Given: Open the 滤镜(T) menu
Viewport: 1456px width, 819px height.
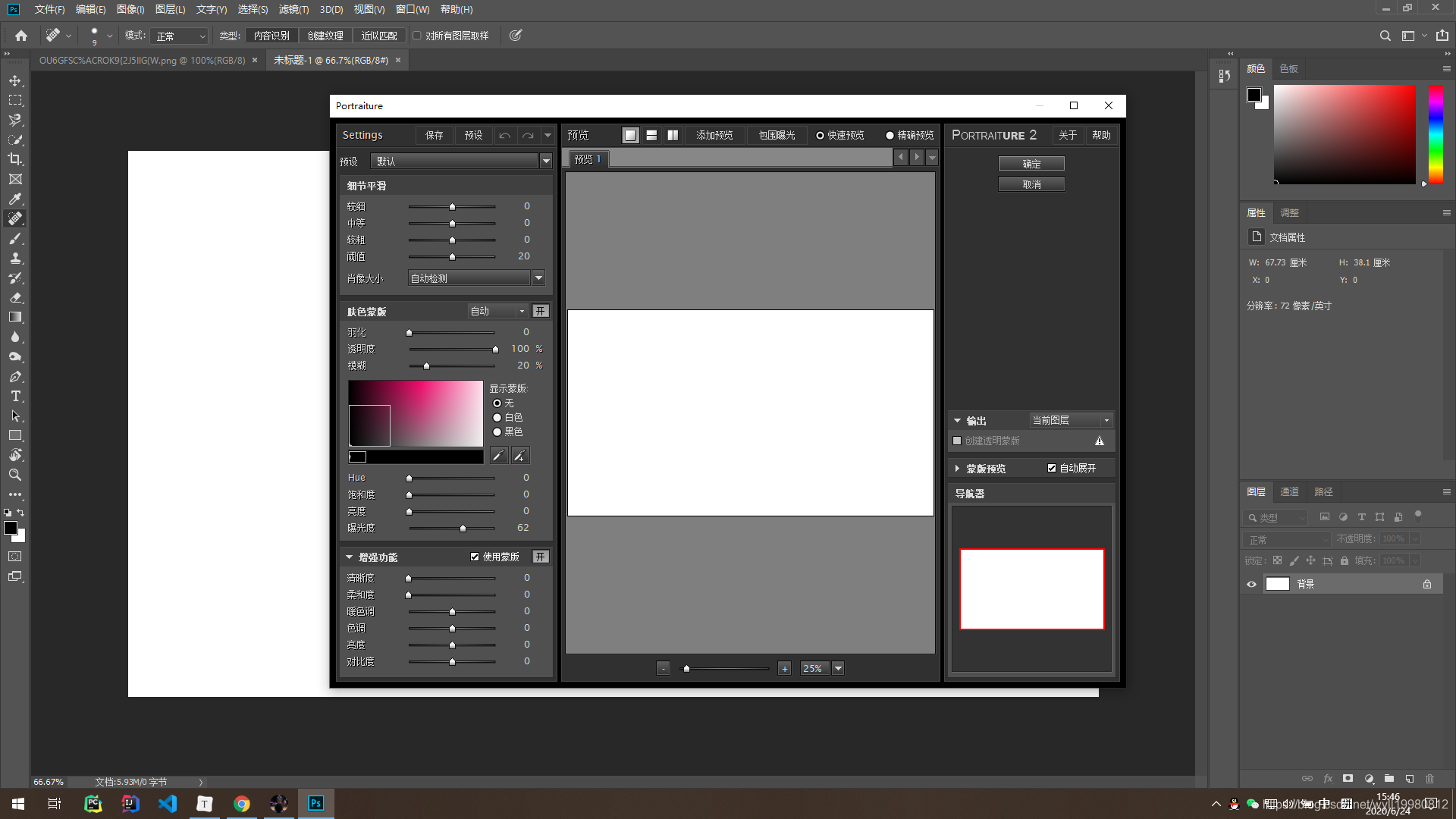Looking at the screenshot, I should pyautogui.click(x=293, y=9).
